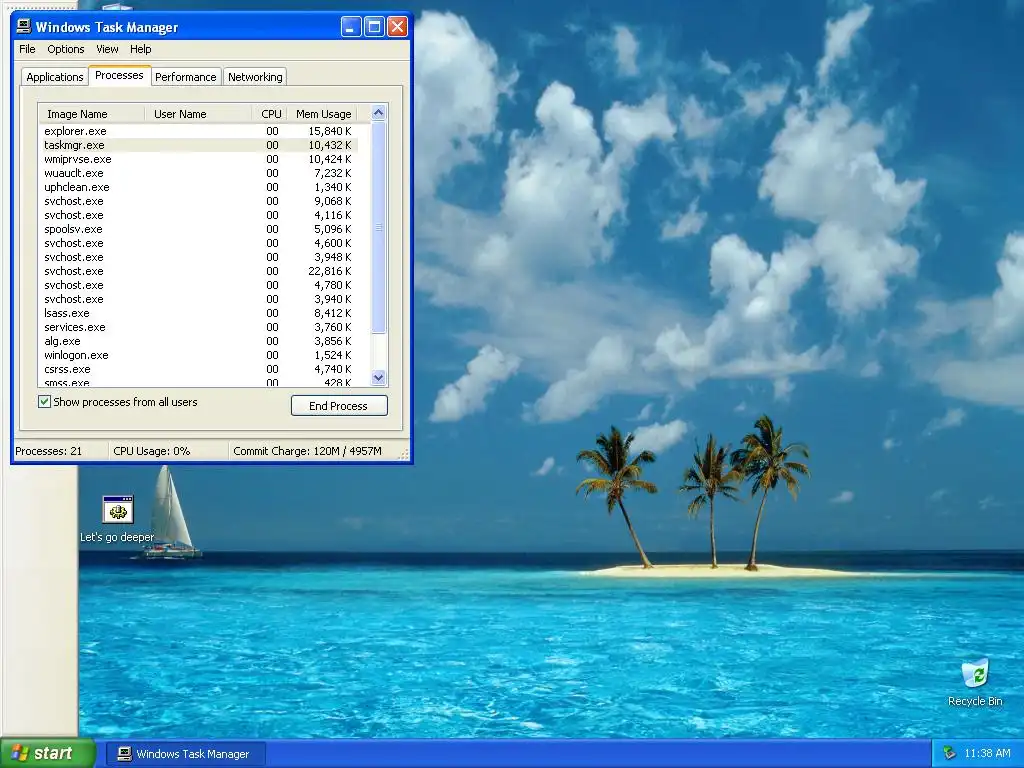
Task: Switch to the Performance tab
Action: click(185, 77)
